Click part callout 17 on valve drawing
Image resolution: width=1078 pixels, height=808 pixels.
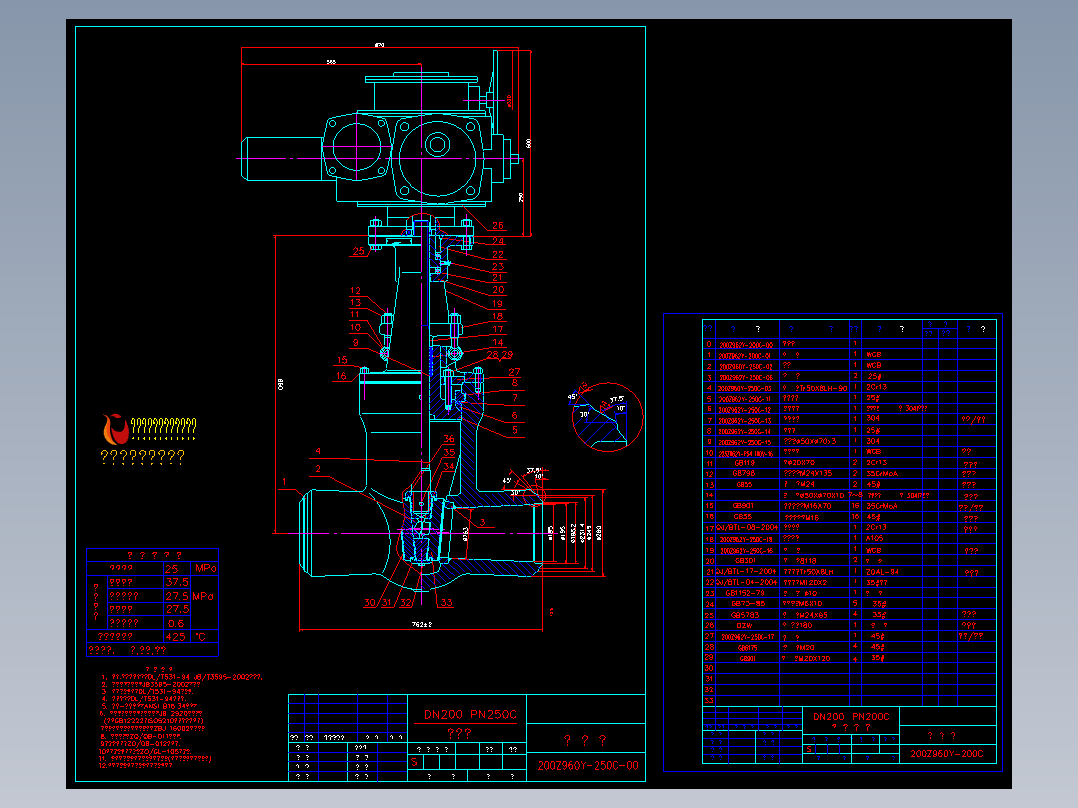498,329
